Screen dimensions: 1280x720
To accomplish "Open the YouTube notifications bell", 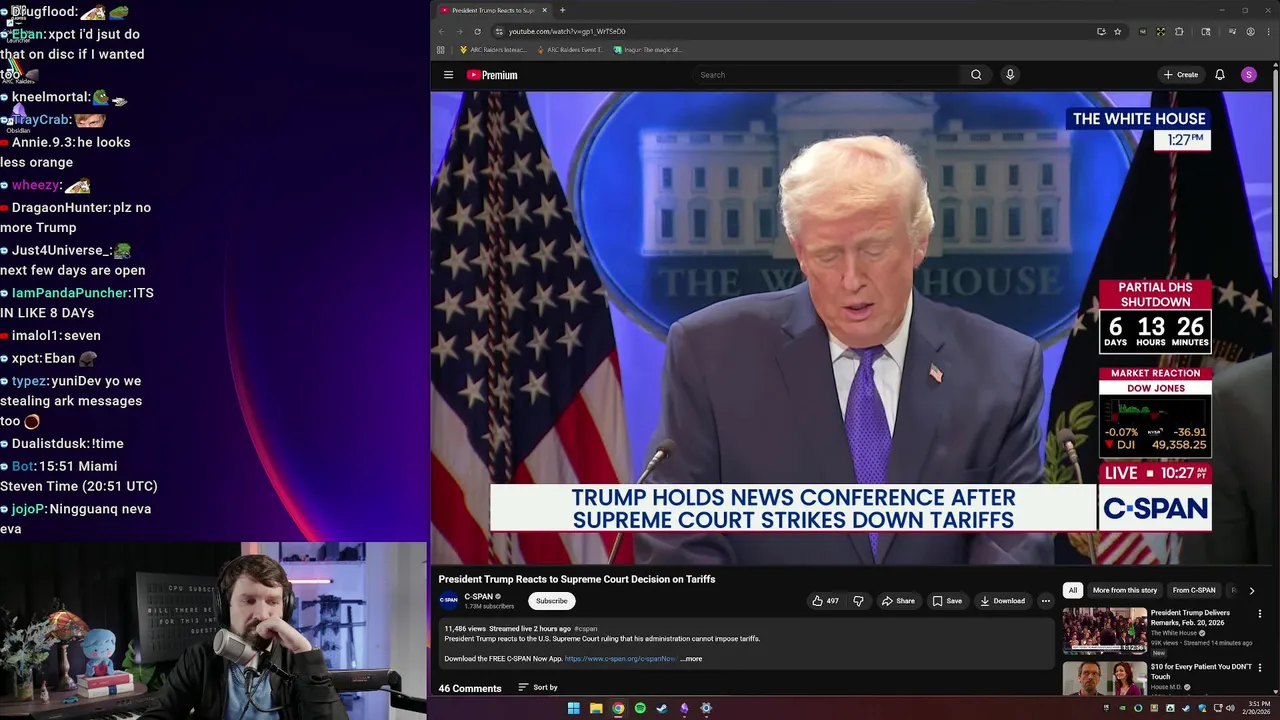I will (1220, 75).
